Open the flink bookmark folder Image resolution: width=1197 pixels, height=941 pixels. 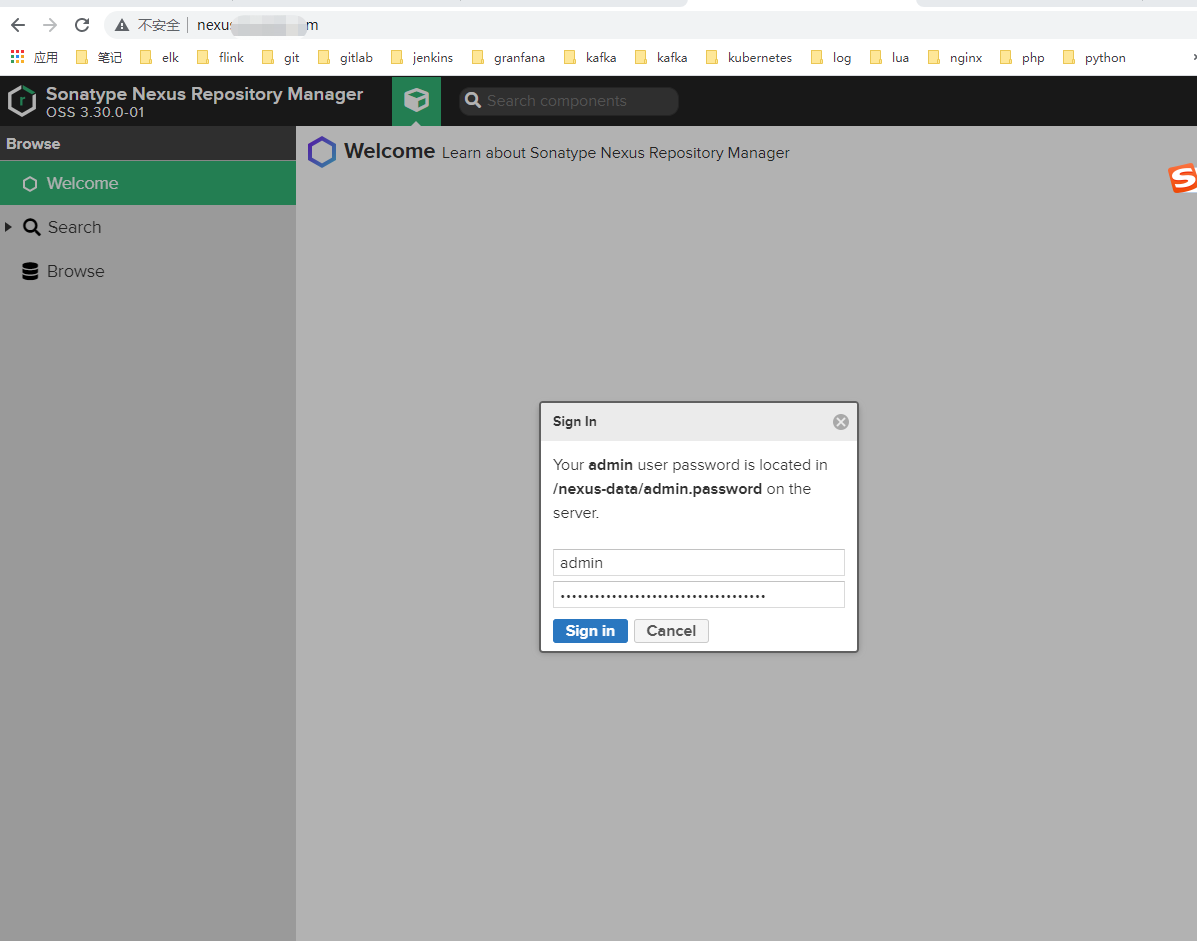click(x=220, y=57)
